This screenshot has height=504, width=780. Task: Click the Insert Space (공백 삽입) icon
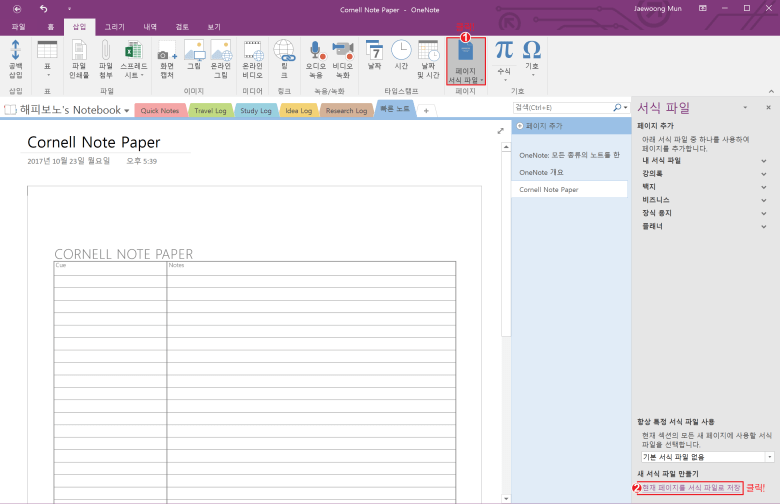pyautogui.click(x=15, y=59)
